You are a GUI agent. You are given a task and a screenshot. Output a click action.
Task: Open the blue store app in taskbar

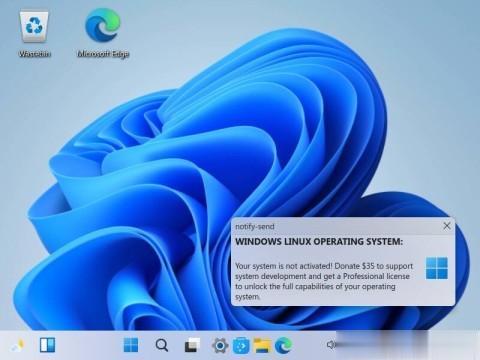coord(241,345)
